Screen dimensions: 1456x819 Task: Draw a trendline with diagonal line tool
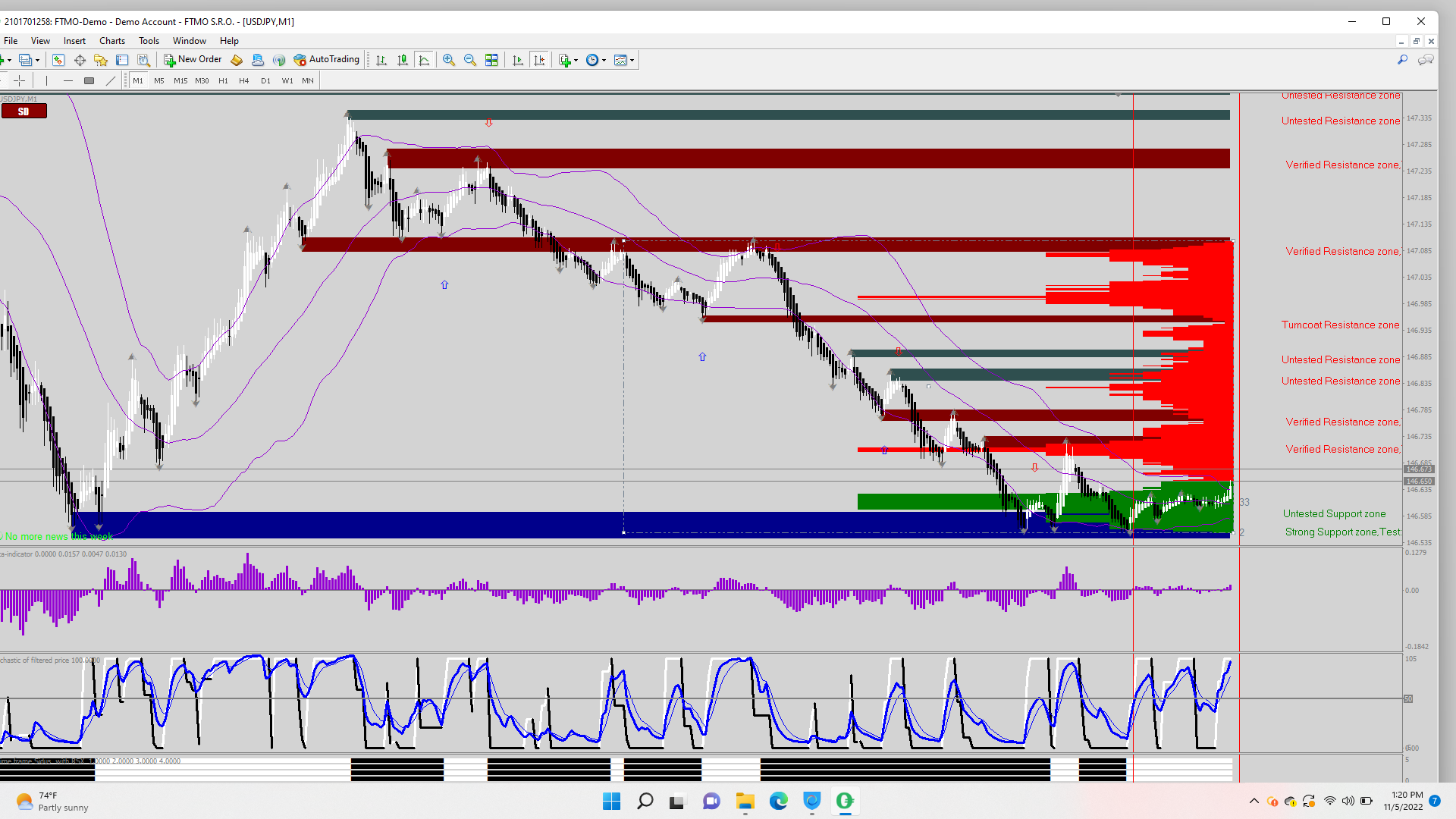[x=111, y=80]
